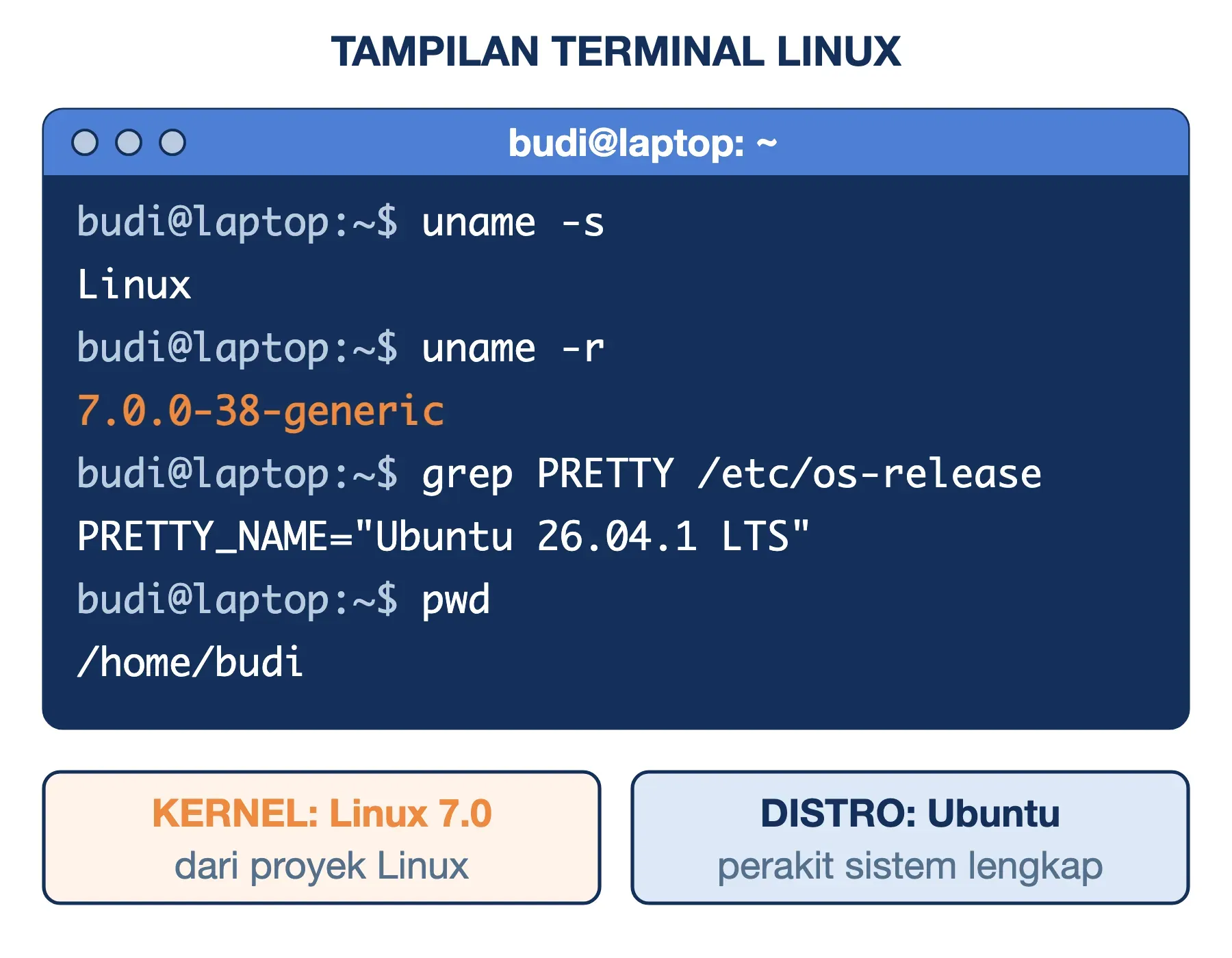Viewport: 1232px width, 958px height.
Task: Click the terminal title 'budi@laptop: ~'
Action: (x=643, y=144)
